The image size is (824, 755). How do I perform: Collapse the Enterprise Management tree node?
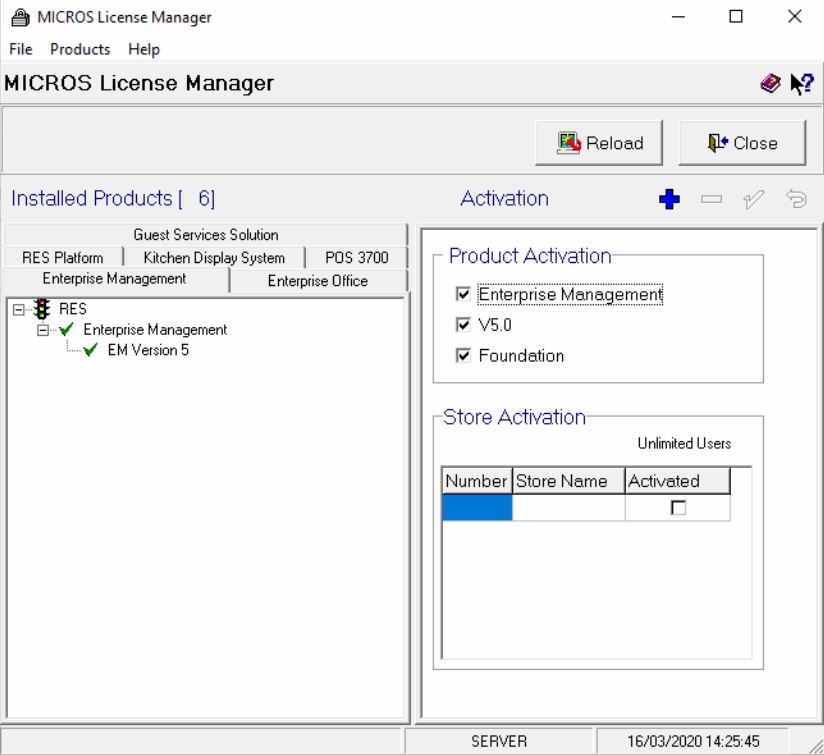[x=43, y=330]
